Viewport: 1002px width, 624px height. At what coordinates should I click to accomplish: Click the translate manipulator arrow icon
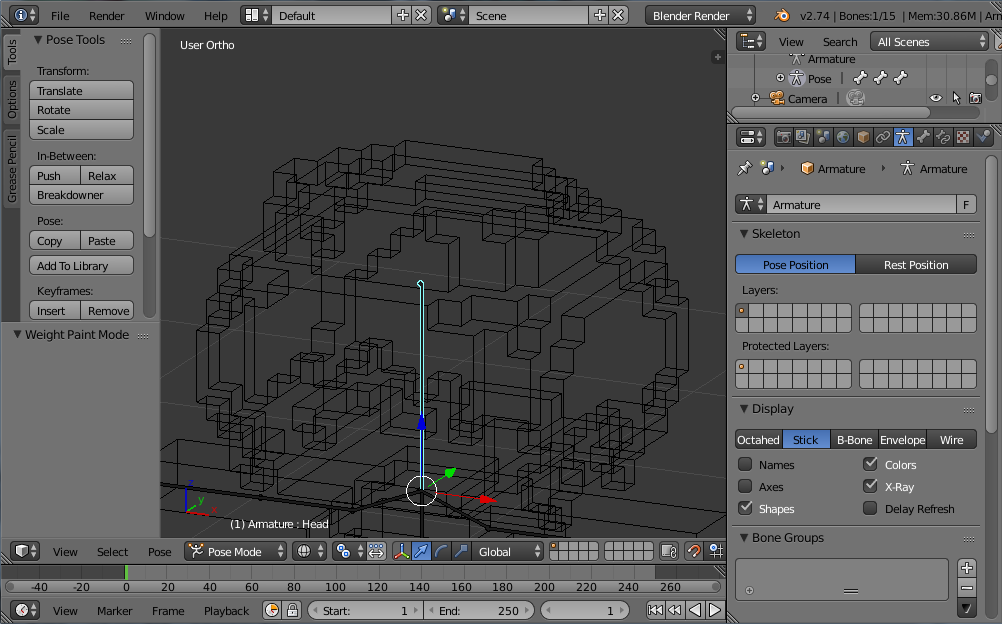coord(421,551)
